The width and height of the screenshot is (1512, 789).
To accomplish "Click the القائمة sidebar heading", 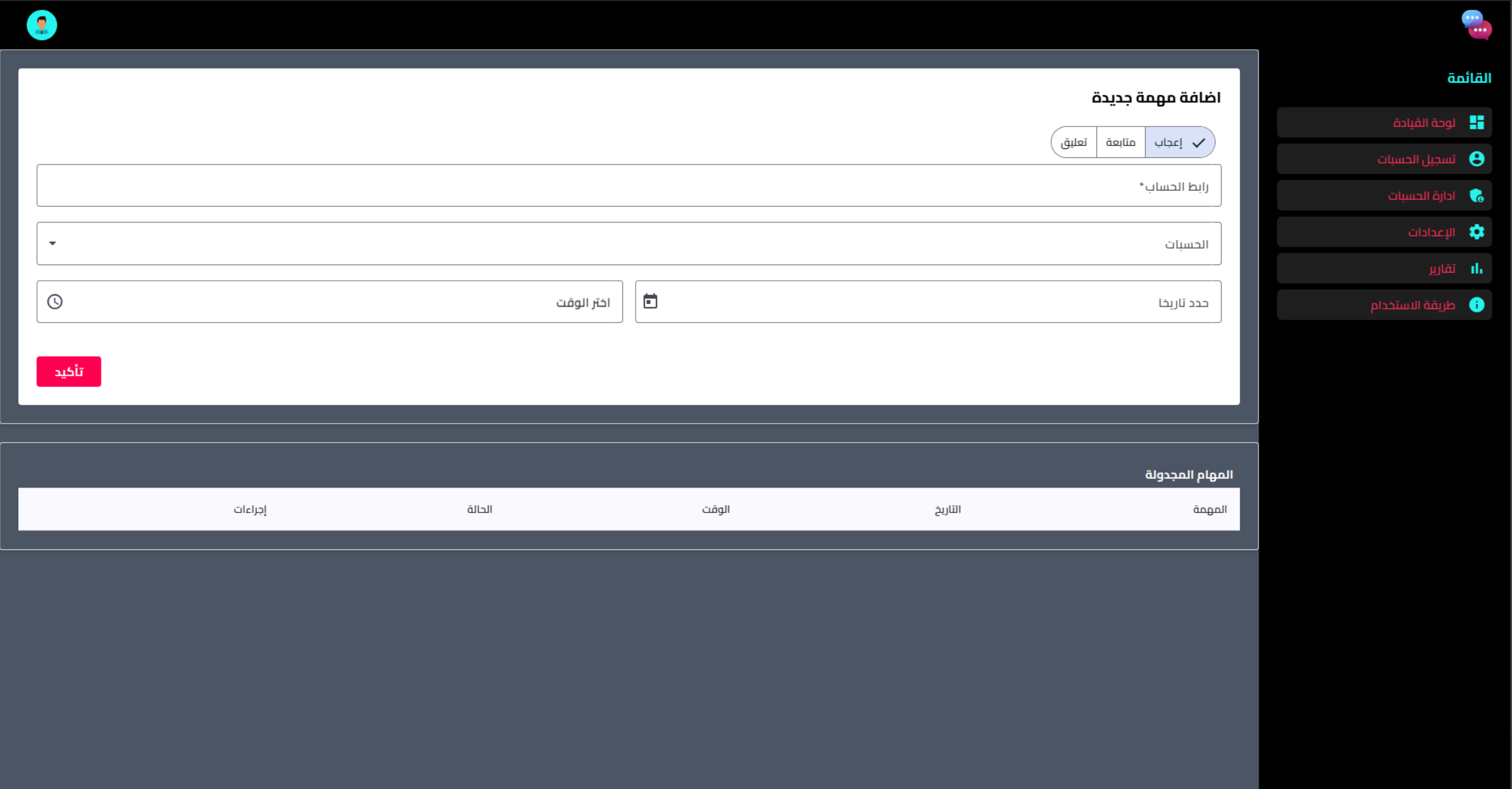I will pyautogui.click(x=1469, y=78).
